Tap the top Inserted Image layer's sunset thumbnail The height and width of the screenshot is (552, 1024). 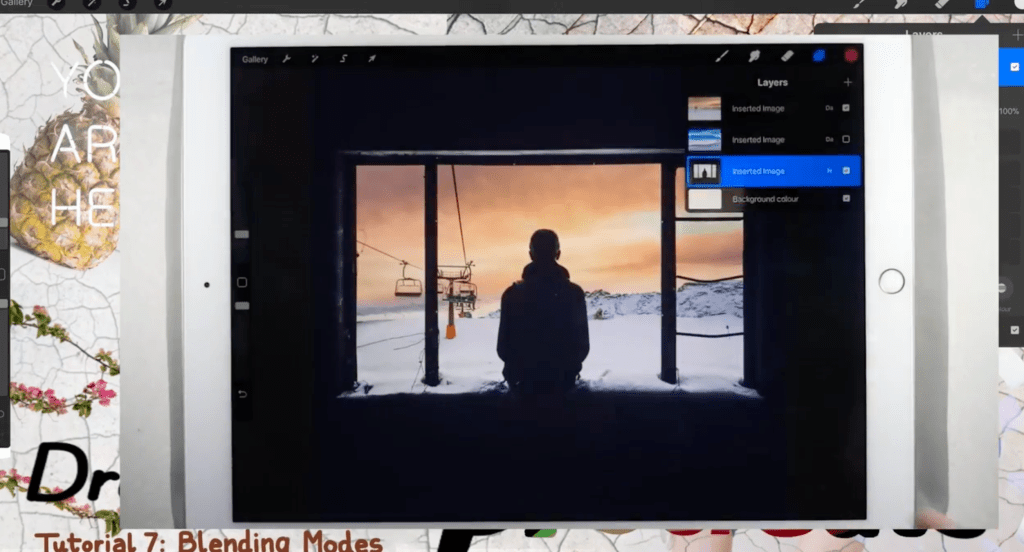pyautogui.click(x=704, y=108)
